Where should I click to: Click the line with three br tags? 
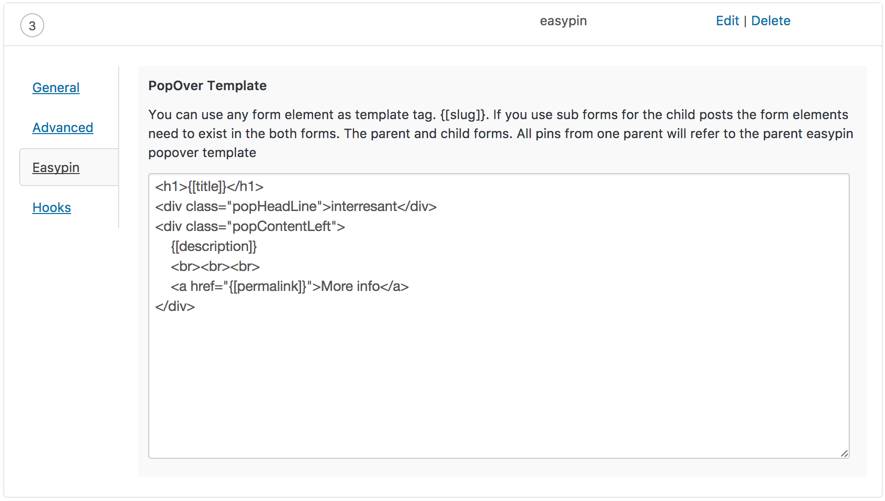click(x=215, y=266)
